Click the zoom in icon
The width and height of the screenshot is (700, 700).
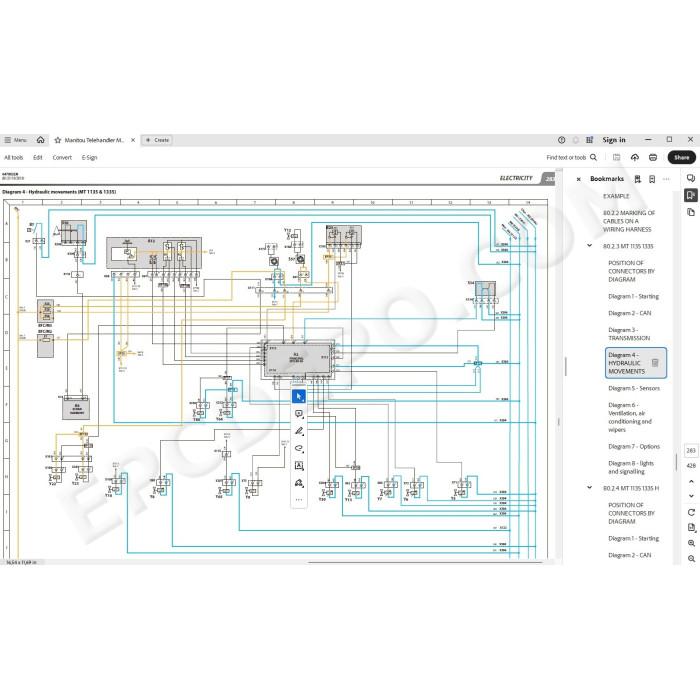691,543
